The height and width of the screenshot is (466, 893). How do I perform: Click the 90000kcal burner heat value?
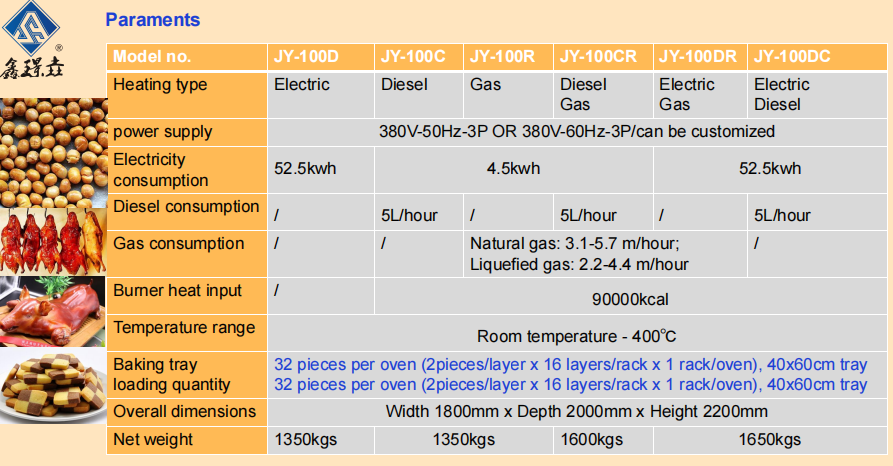[x=630, y=299]
